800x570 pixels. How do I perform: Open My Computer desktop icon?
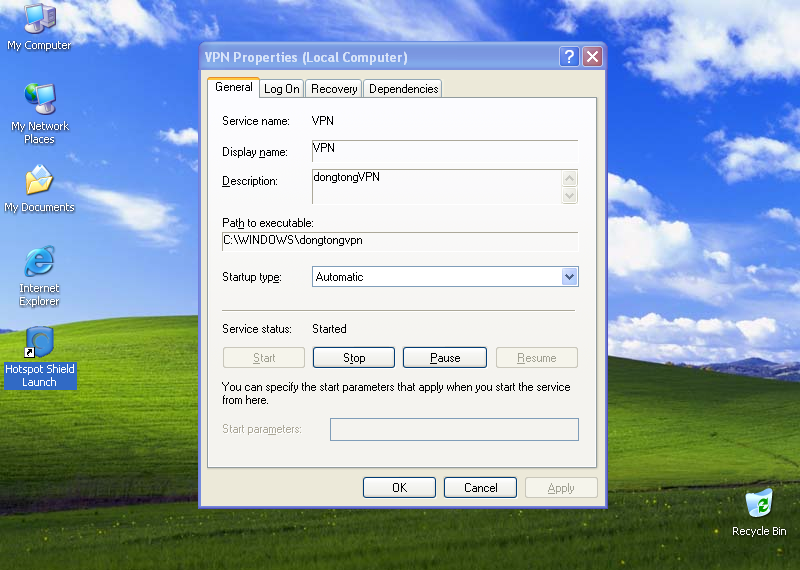click(39, 20)
